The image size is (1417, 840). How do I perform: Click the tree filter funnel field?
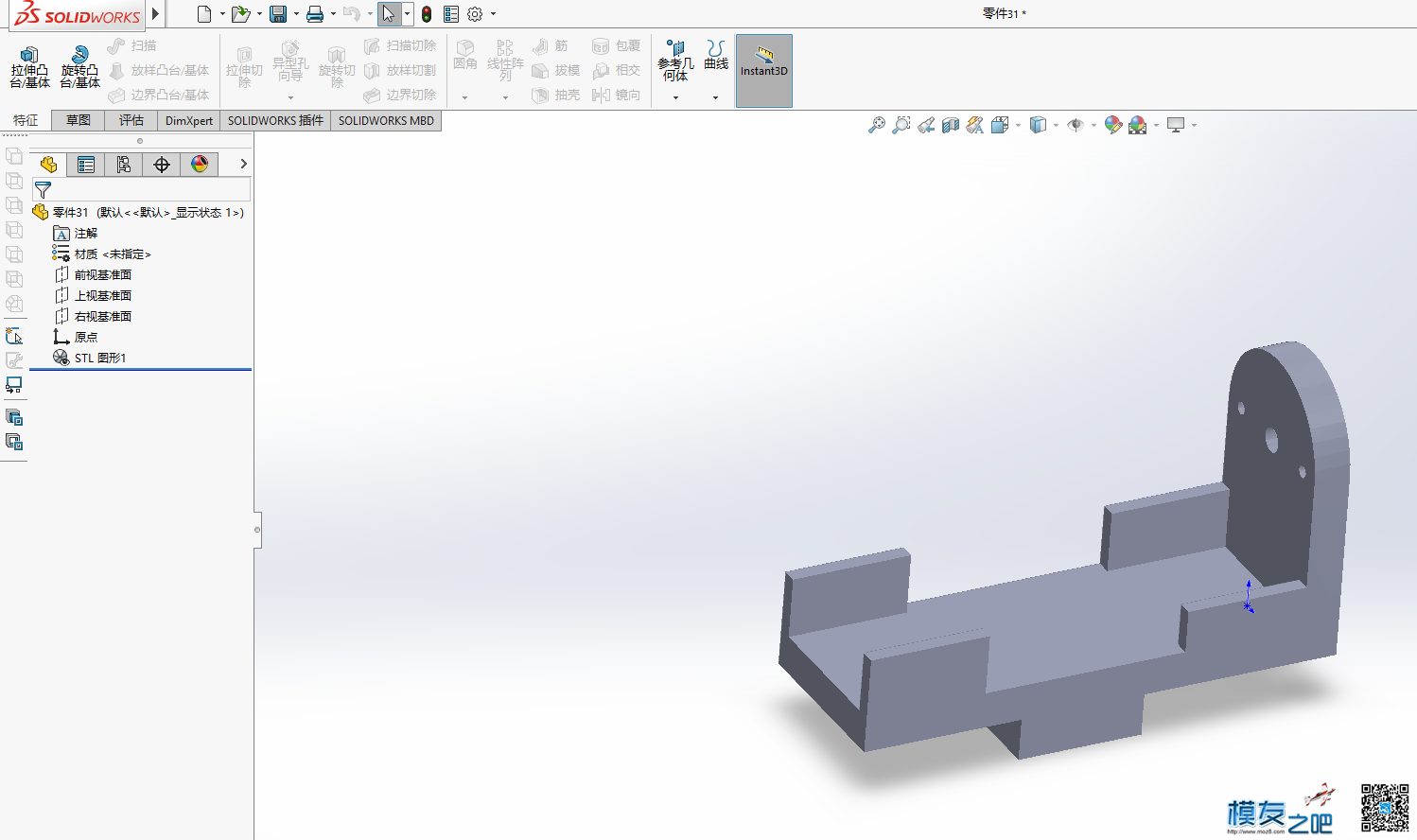141,190
